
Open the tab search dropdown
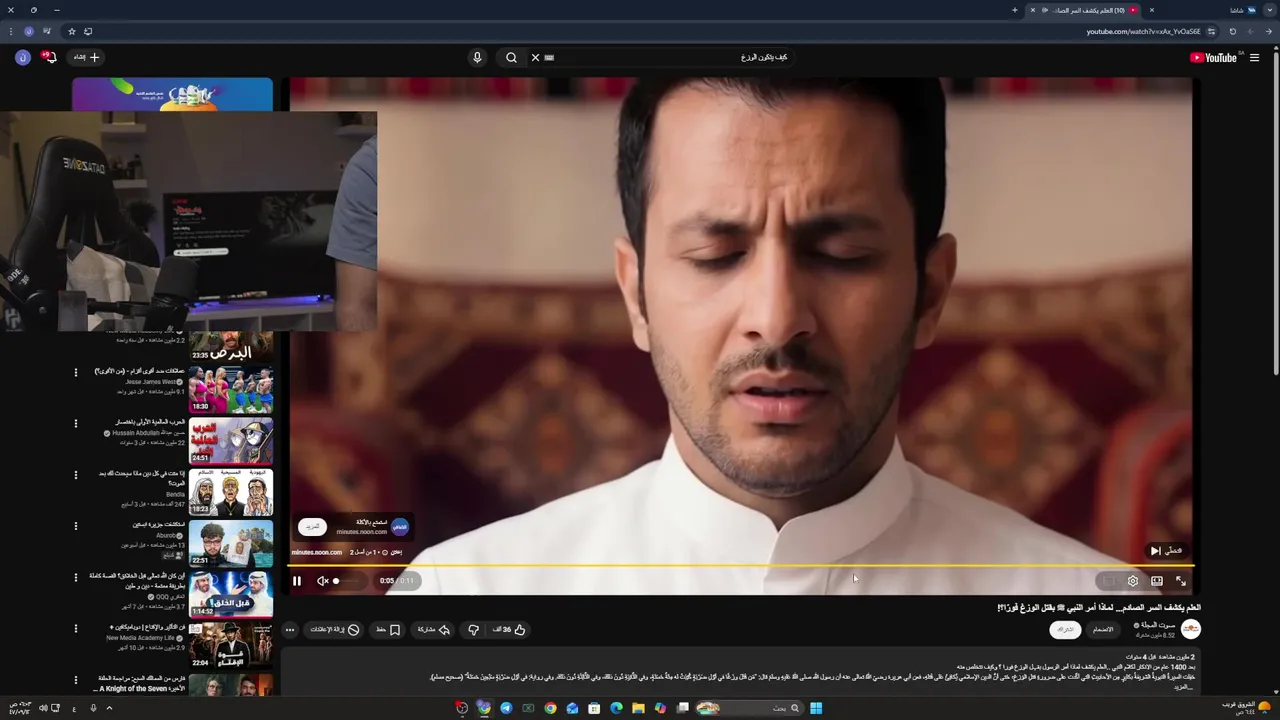1269,10
